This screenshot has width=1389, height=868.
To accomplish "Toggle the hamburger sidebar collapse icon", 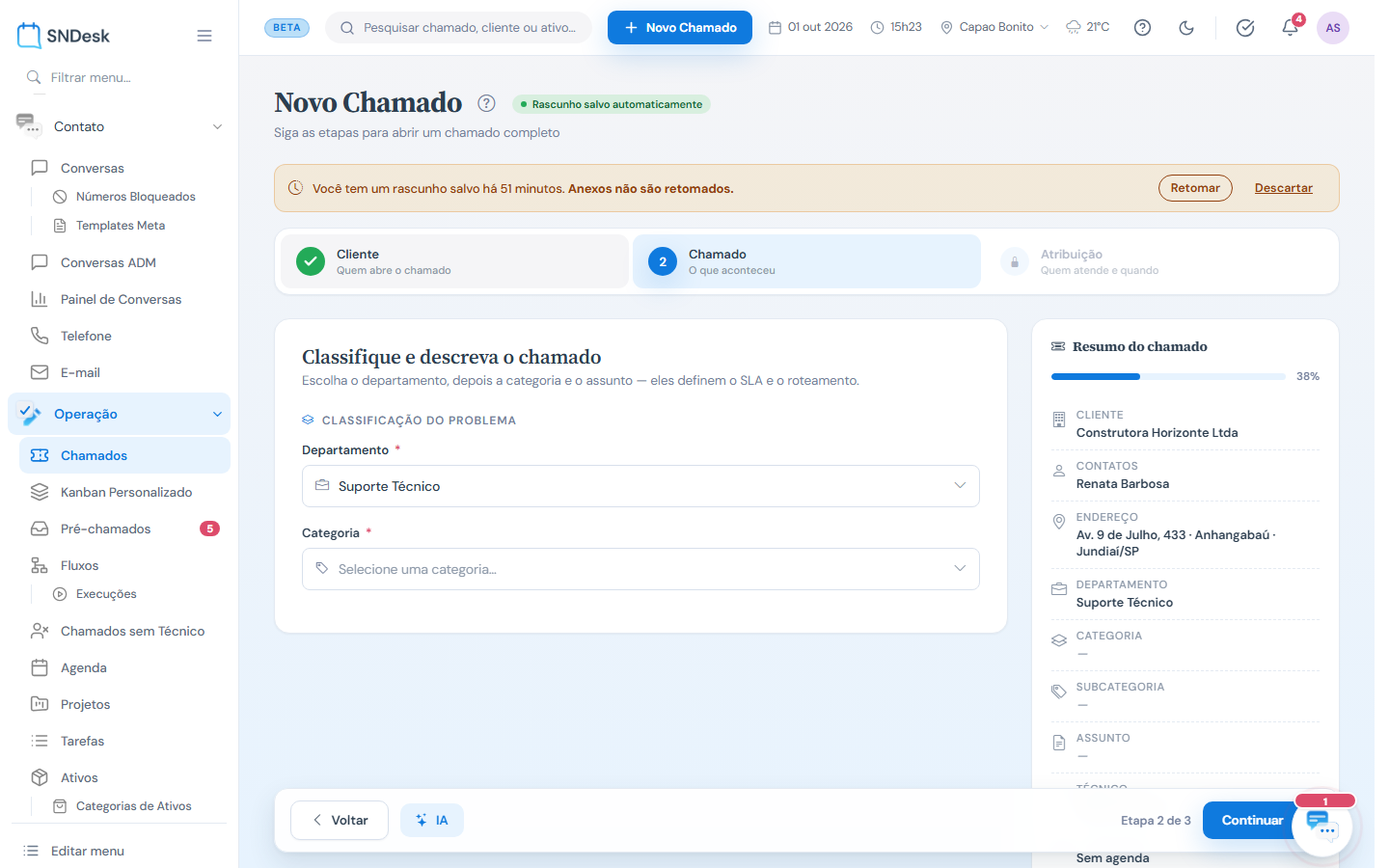I will tap(204, 36).
